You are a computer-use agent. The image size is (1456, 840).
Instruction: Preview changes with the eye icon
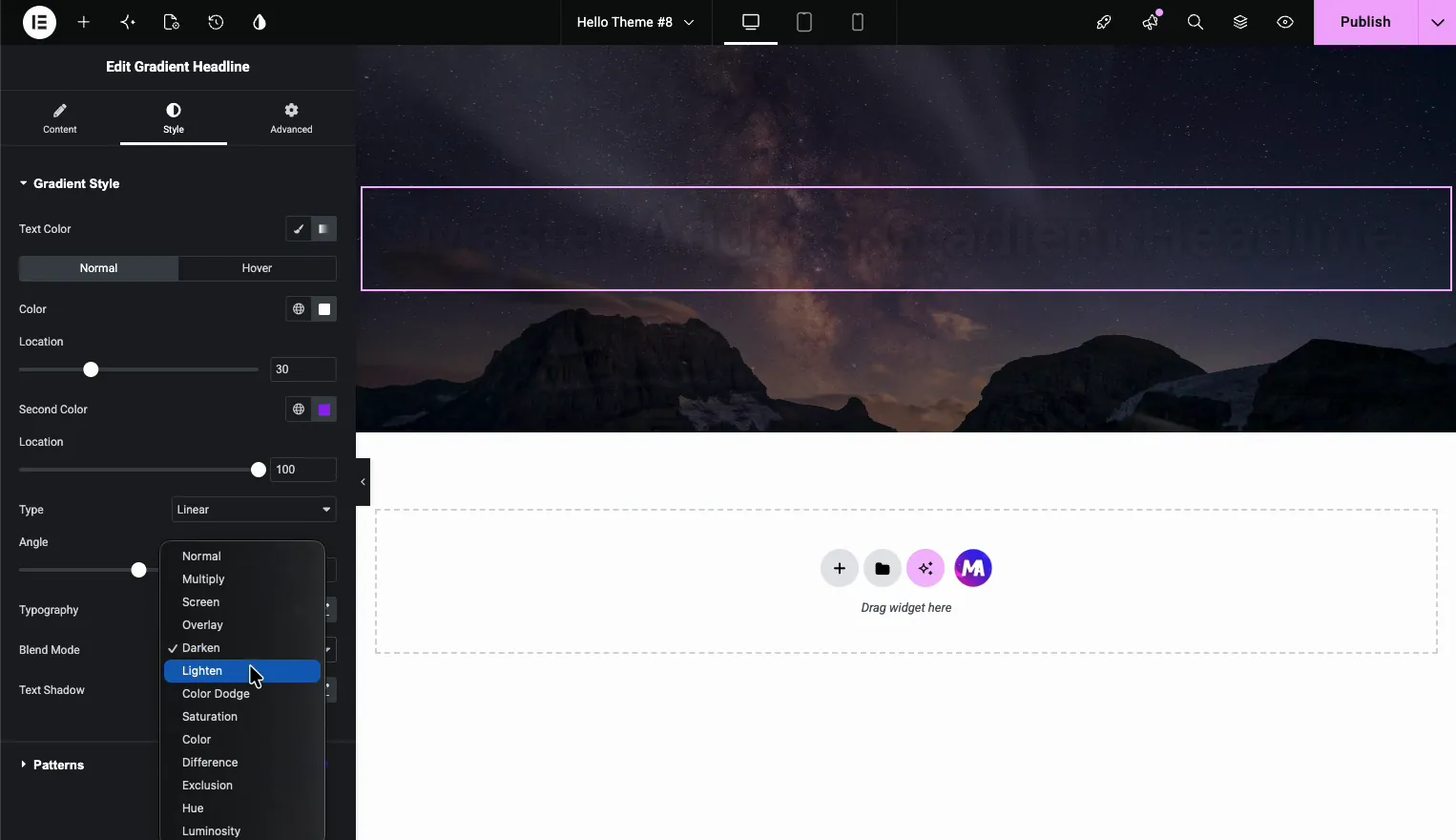coord(1285,22)
